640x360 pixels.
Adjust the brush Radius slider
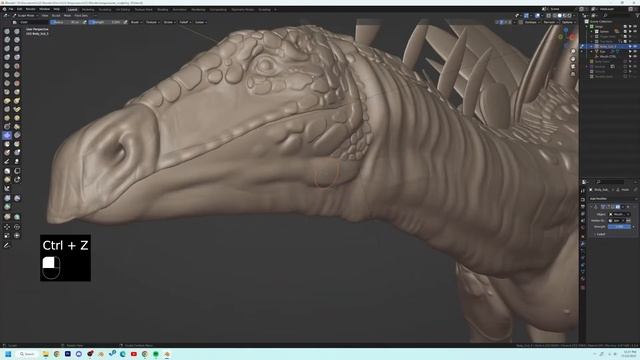pyautogui.click(x=65, y=22)
